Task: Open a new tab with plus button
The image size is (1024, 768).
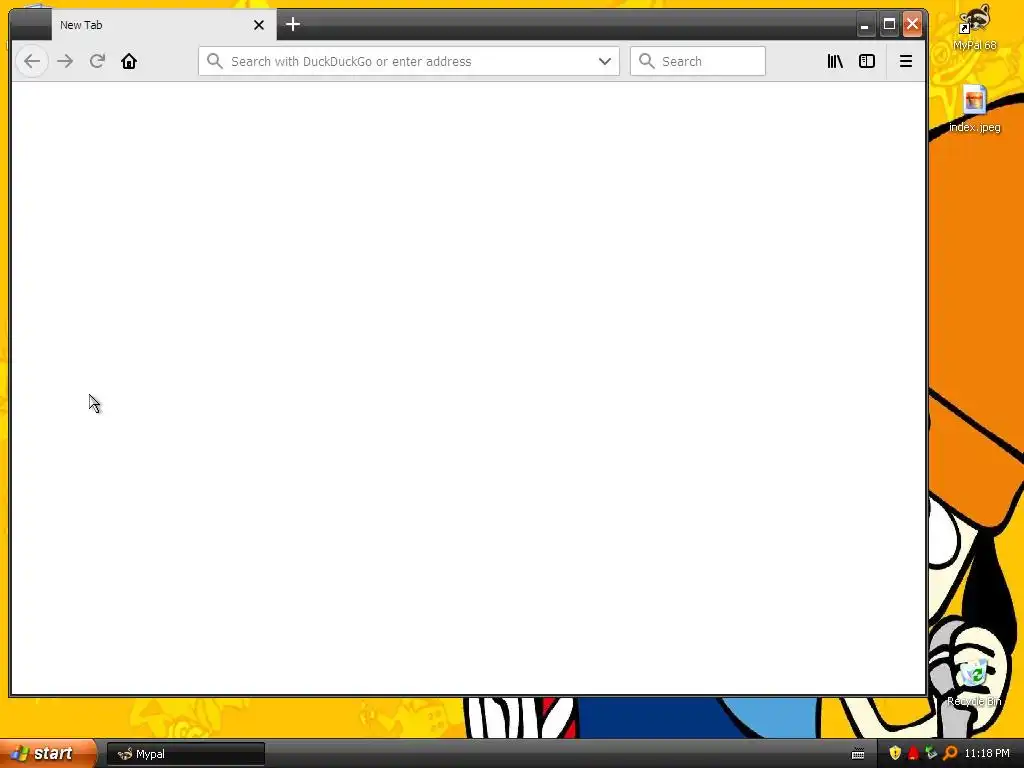Action: pos(293,25)
